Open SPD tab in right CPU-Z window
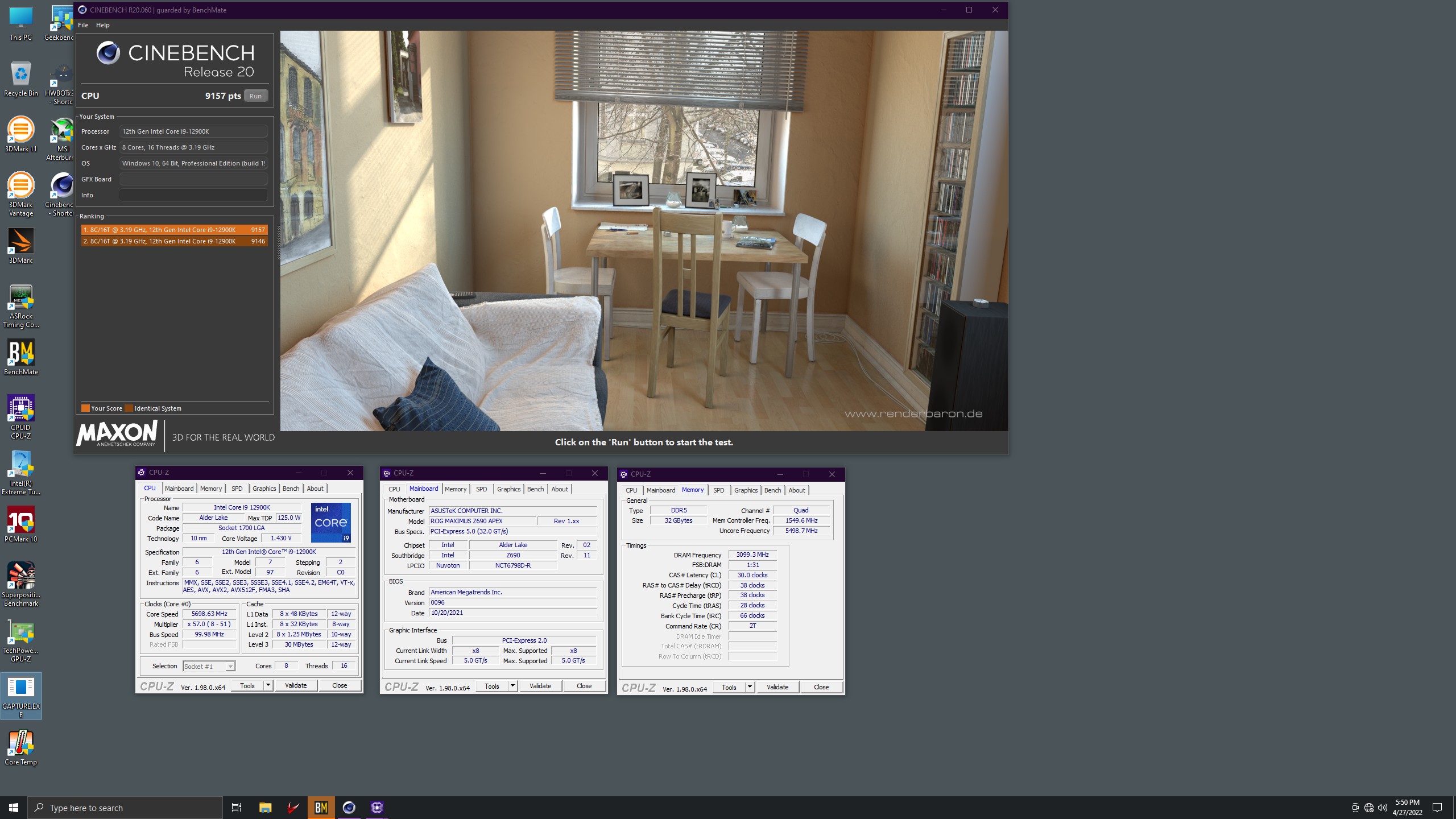Viewport: 1456px width, 819px height. click(719, 490)
